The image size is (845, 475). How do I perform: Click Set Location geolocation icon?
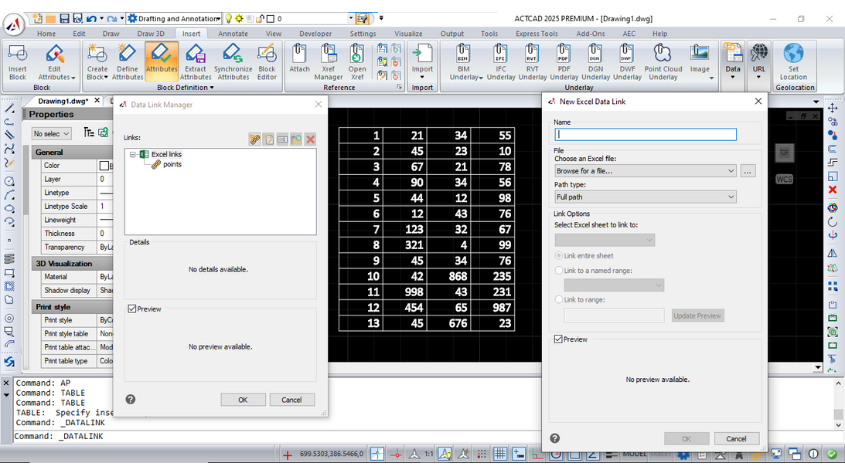(793, 62)
